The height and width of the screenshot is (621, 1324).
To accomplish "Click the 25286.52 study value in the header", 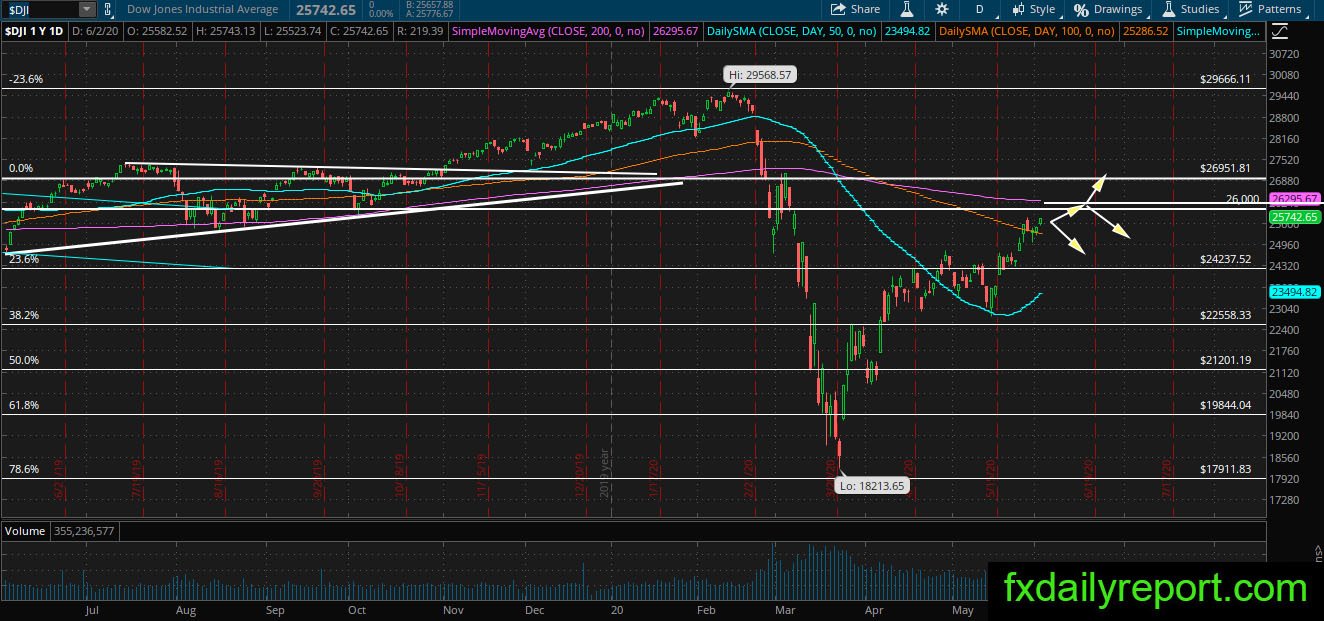I will (x=1147, y=32).
